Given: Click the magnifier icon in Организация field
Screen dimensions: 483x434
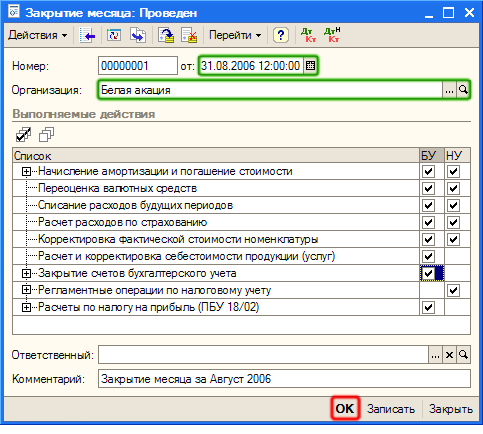Looking at the screenshot, I should tap(463, 90).
